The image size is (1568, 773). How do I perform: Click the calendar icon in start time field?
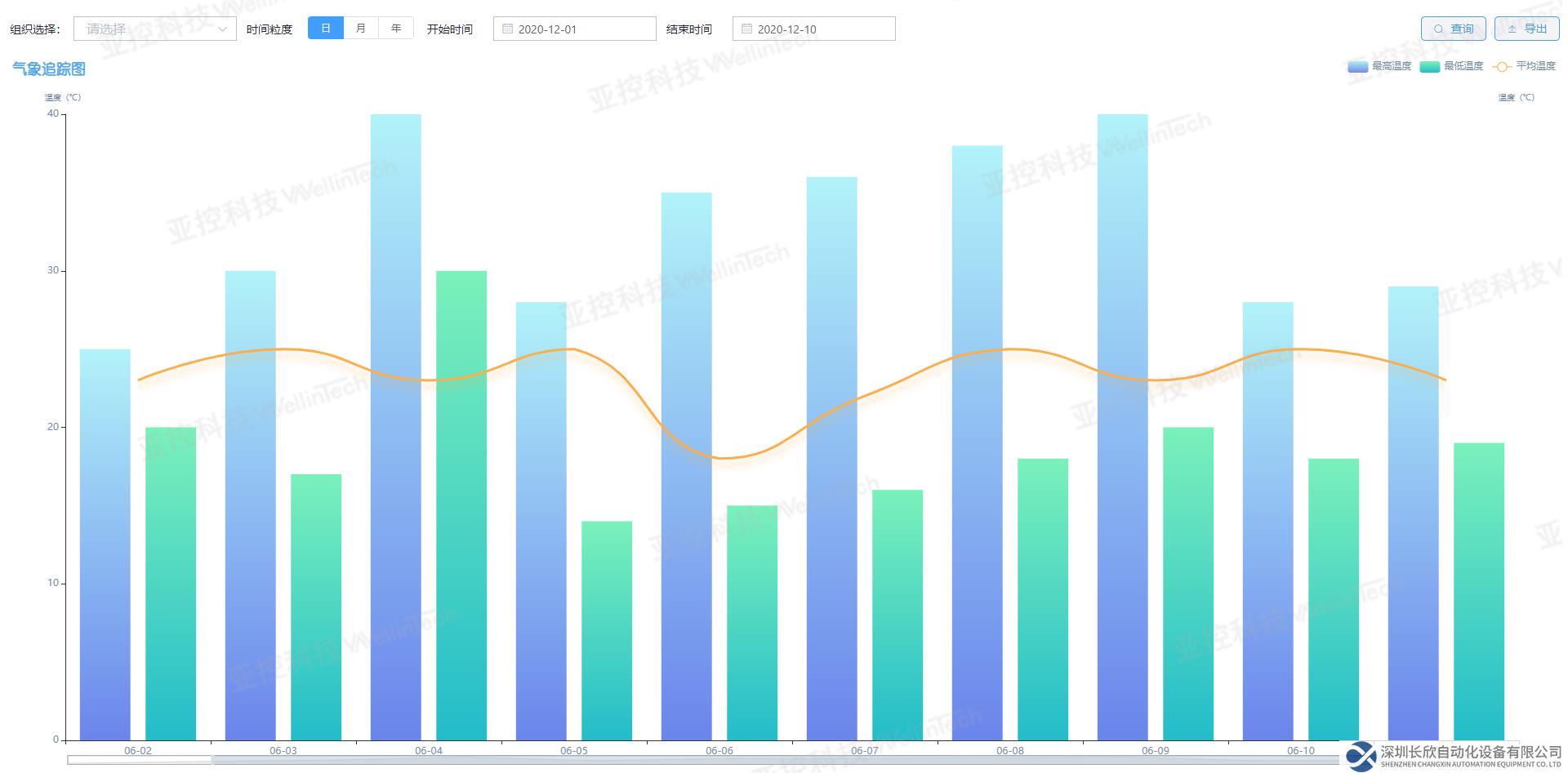(507, 29)
